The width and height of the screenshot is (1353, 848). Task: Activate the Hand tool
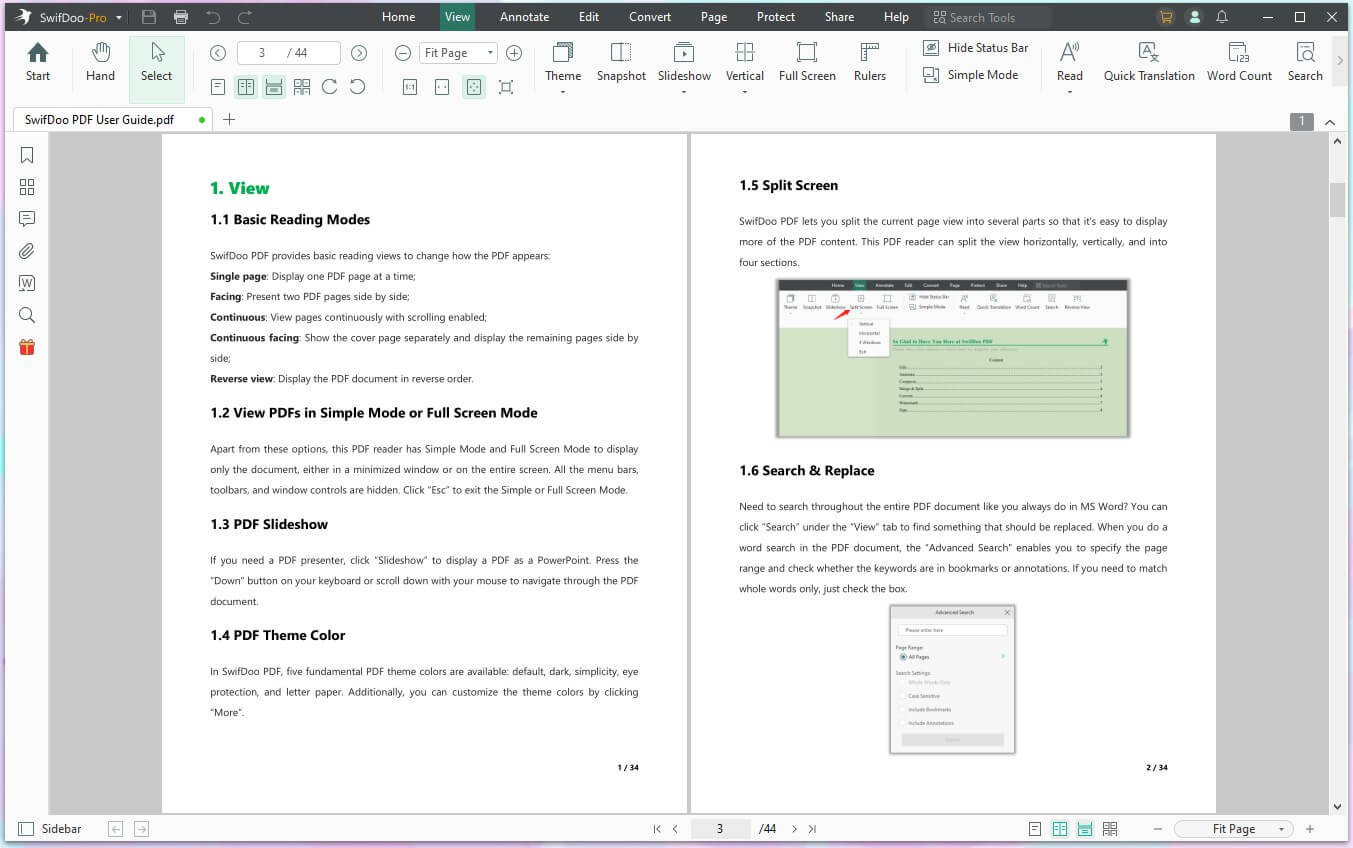(100, 62)
